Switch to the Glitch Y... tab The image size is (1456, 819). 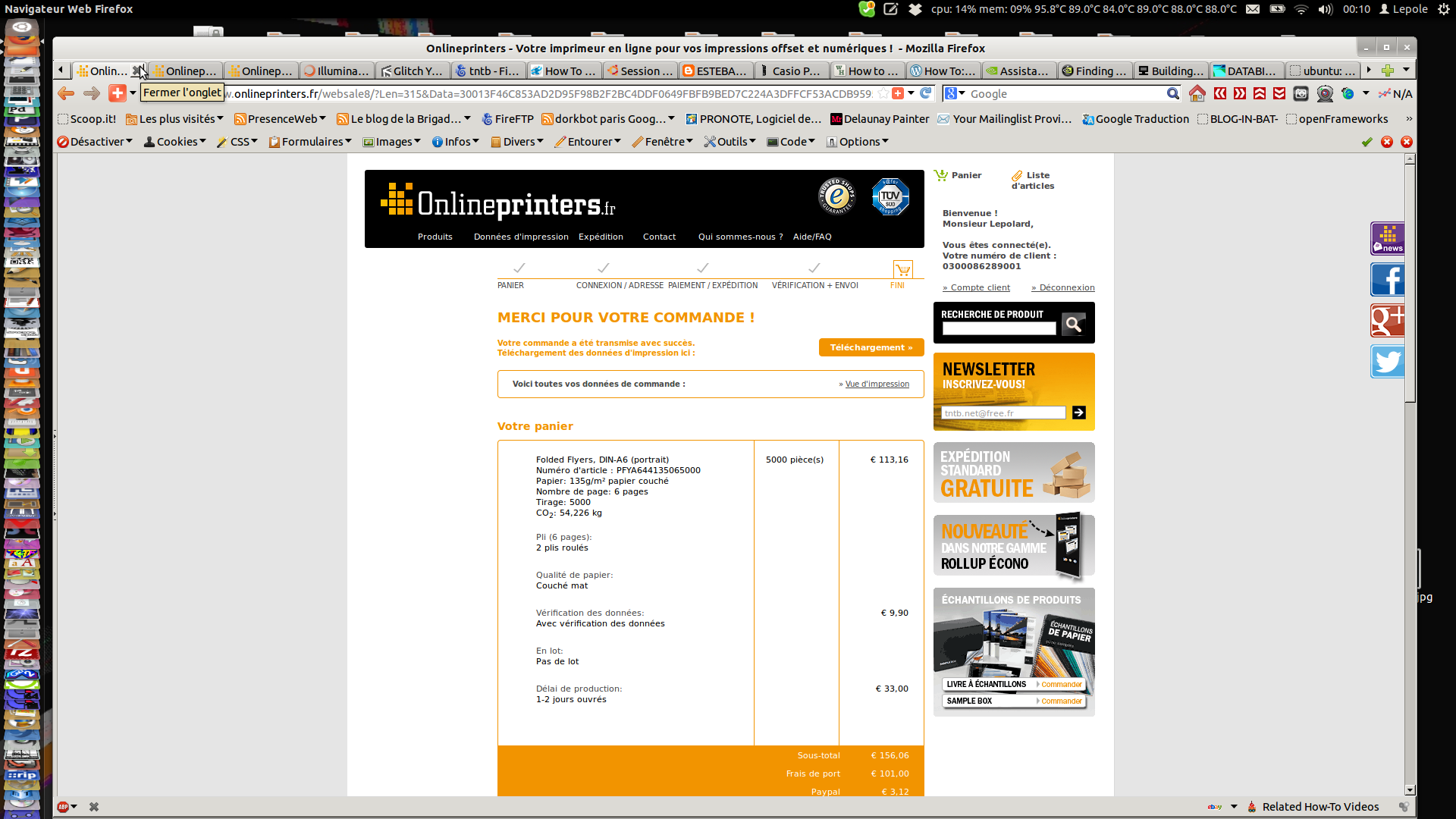413,71
